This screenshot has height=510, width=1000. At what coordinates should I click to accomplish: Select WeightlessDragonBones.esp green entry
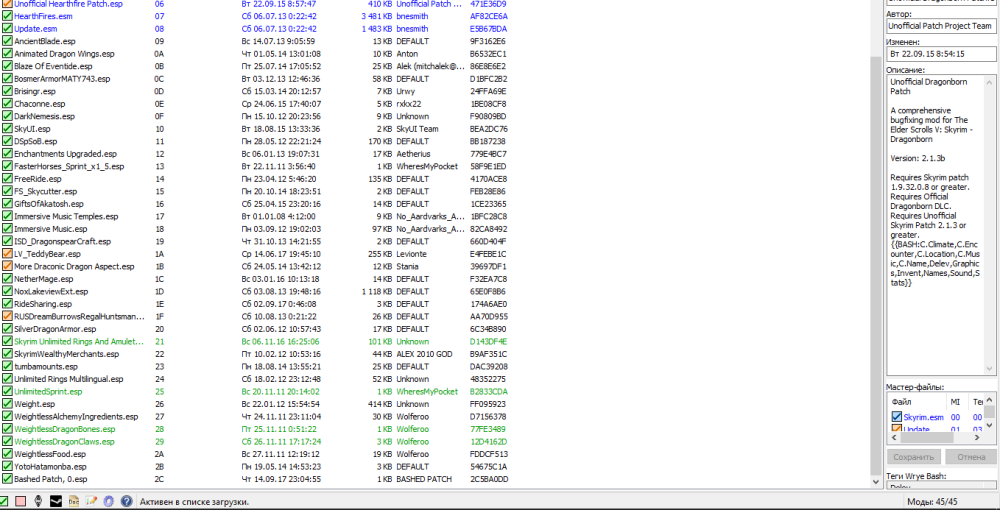64,429
